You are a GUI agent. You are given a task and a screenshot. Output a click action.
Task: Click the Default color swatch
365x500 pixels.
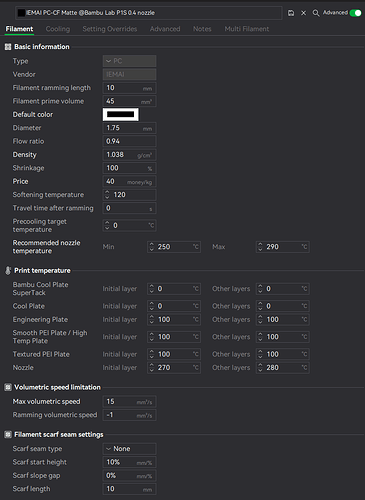121,115
